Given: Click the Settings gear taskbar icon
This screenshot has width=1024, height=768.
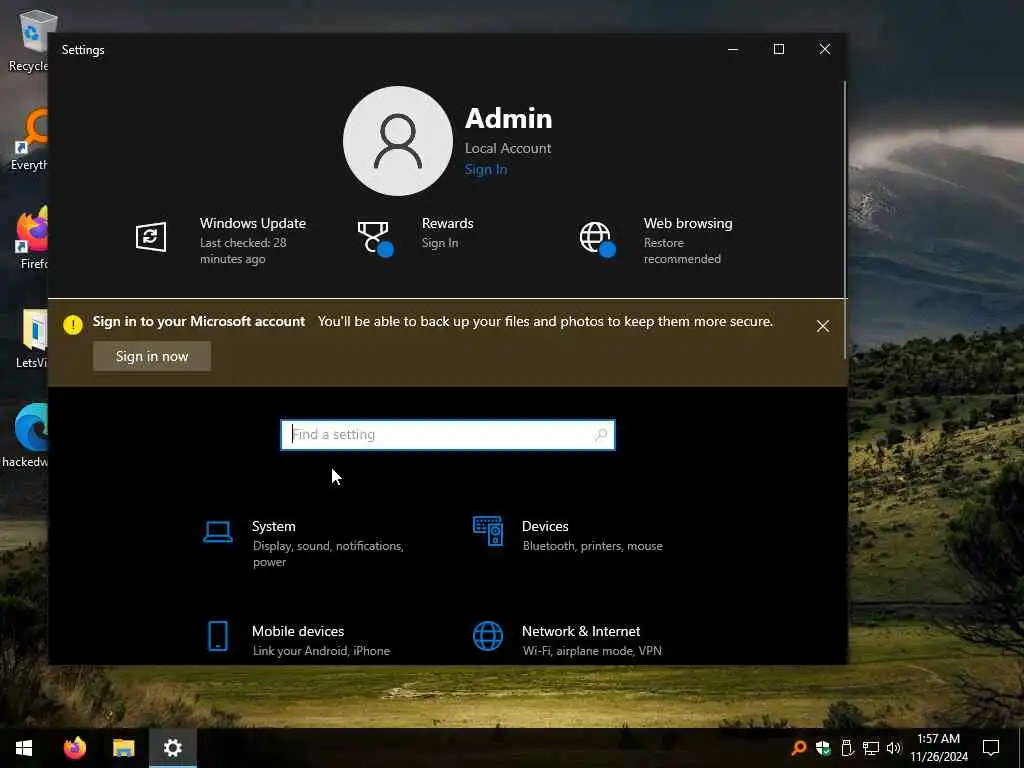Looking at the screenshot, I should pyautogui.click(x=172, y=748).
